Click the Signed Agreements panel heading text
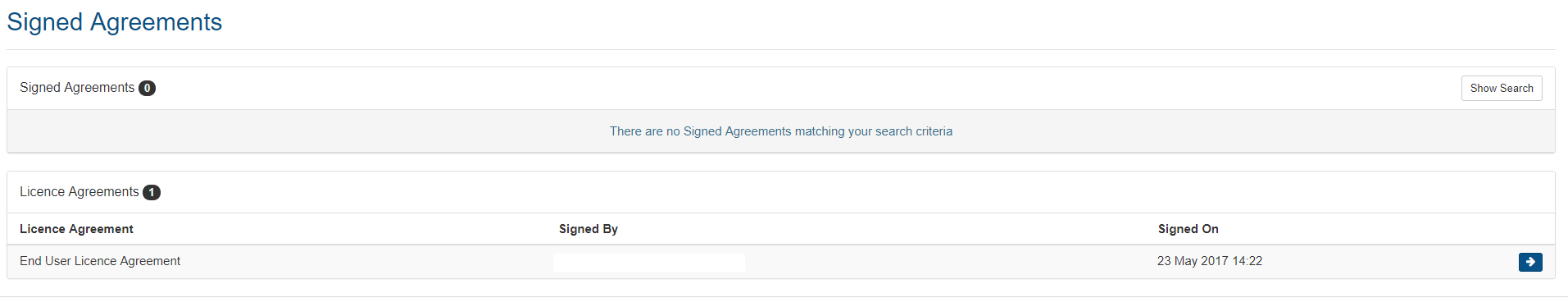This screenshot has width=1568, height=307. tap(77, 88)
